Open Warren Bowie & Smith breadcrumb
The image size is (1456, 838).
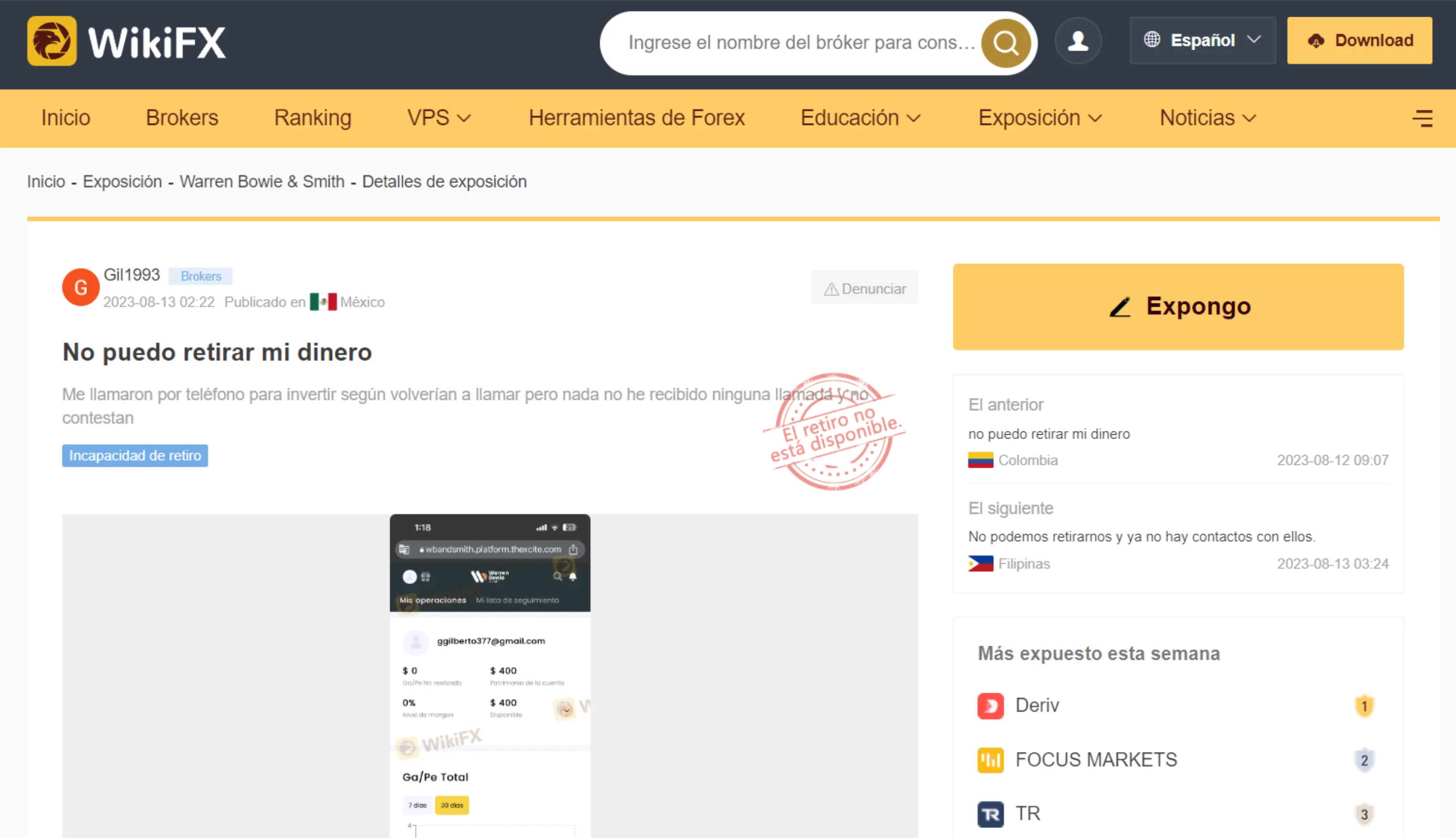point(262,181)
